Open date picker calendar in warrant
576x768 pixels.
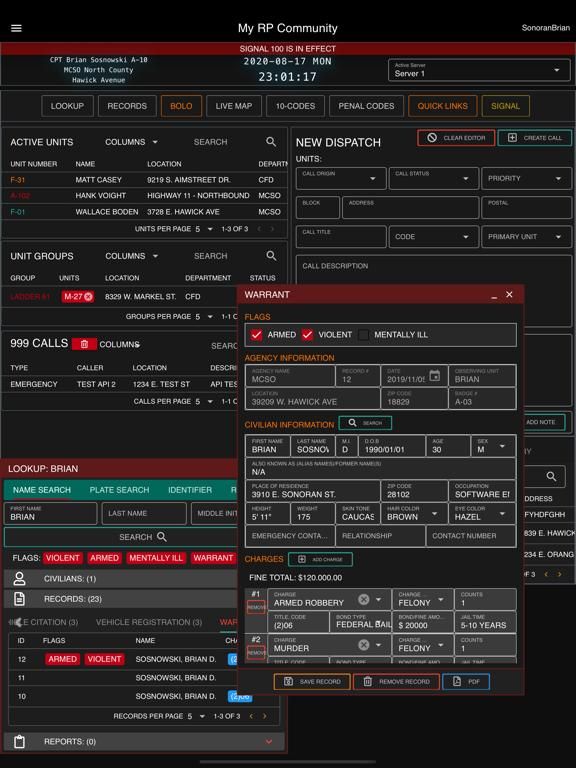[x=434, y=376]
